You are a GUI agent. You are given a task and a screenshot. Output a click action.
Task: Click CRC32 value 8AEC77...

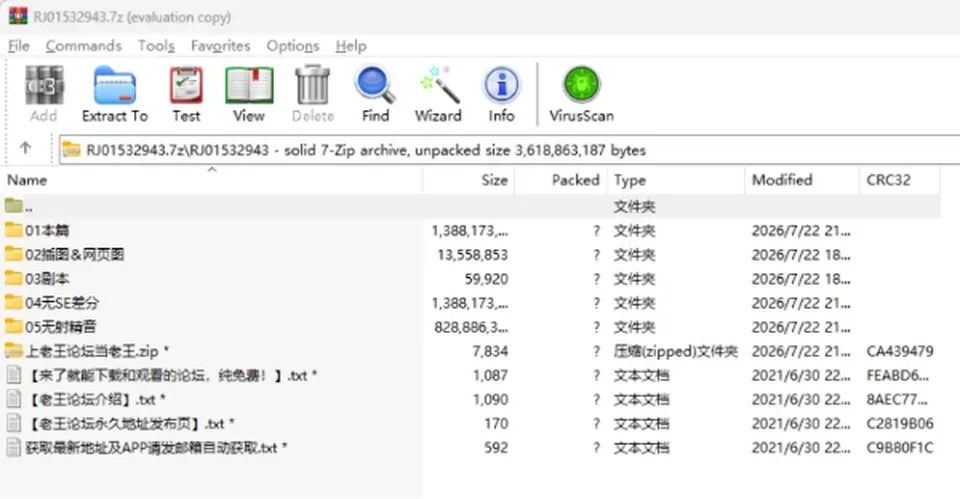(897, 399)
